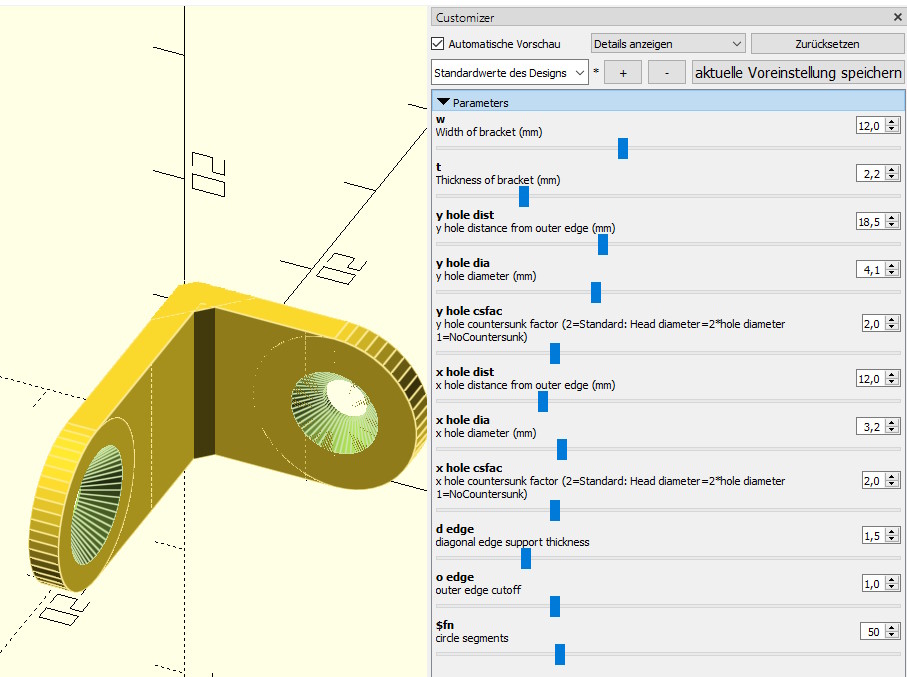Image resolution: width=907 pixels, height=677 pixels.
Task: Click the Zurücksetzen button
Action: [827, 43]
